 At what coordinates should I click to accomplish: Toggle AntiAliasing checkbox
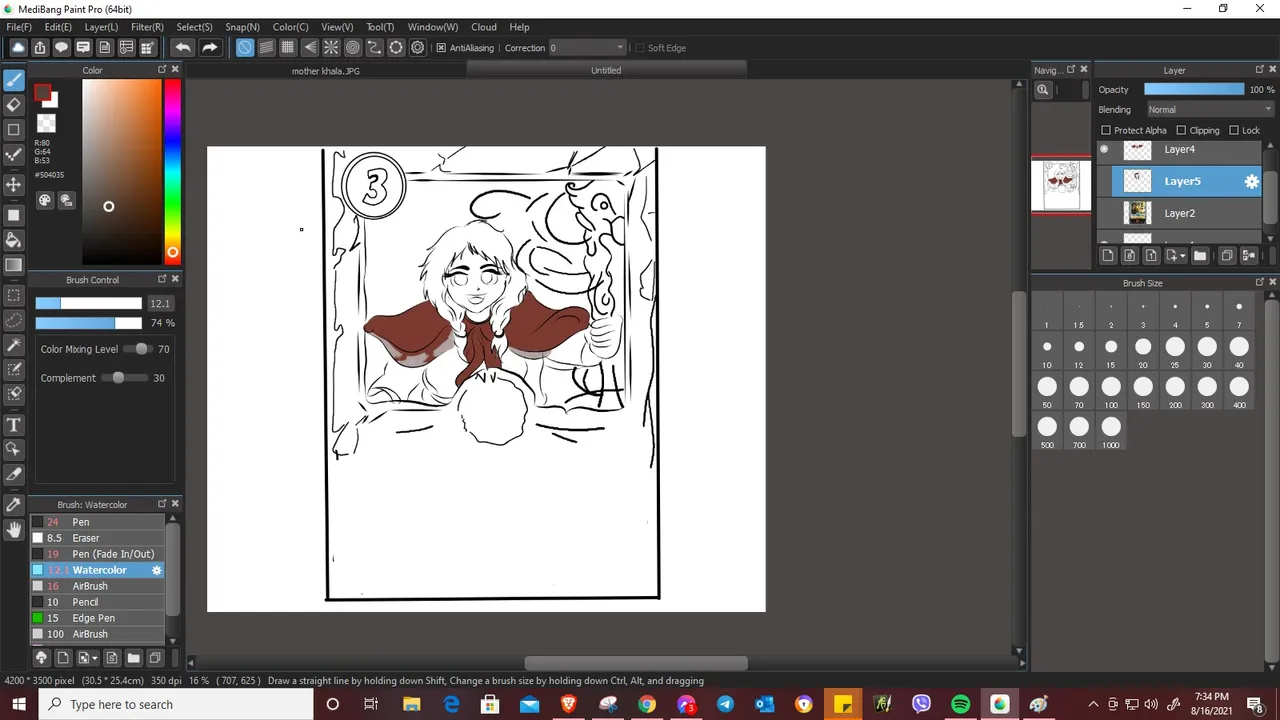(441, 48)
